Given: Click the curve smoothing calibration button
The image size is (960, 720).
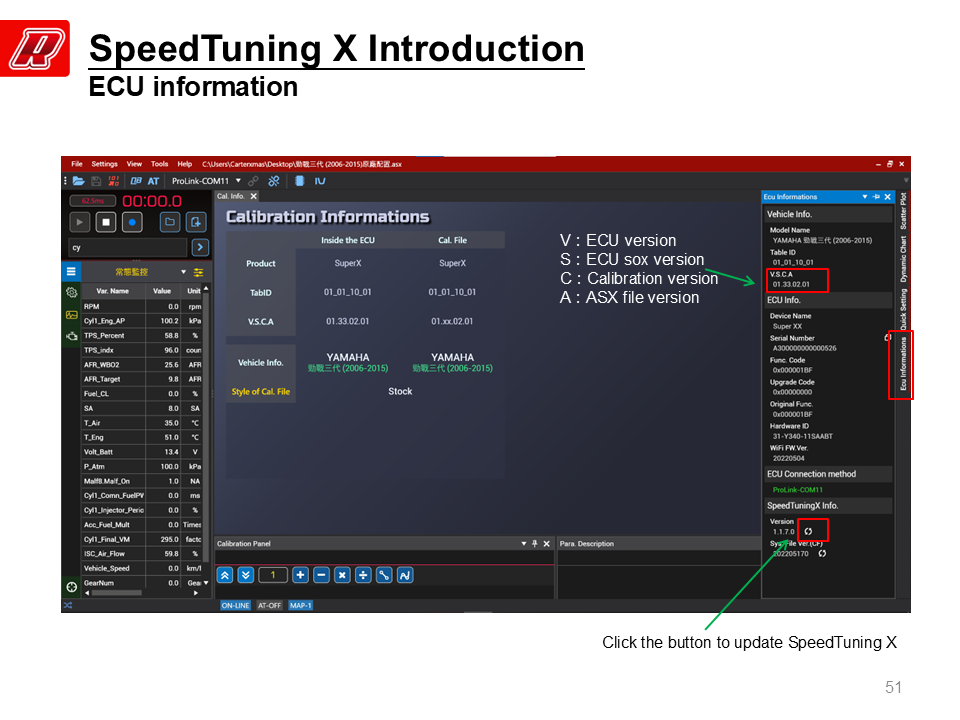Looking at the screenshot, I should point(405,575).
